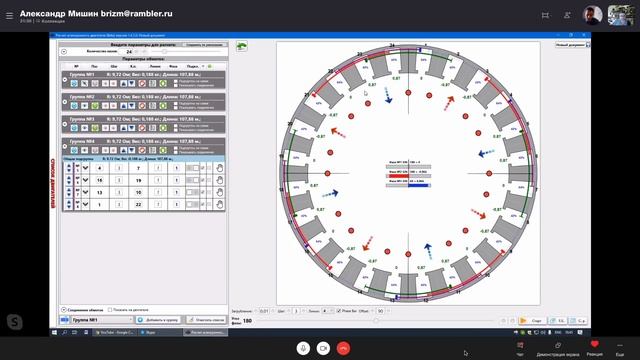This screenshot has width=640, height=360.
Task: Open the Skype hamburger menu
Action: pos(9,16)
